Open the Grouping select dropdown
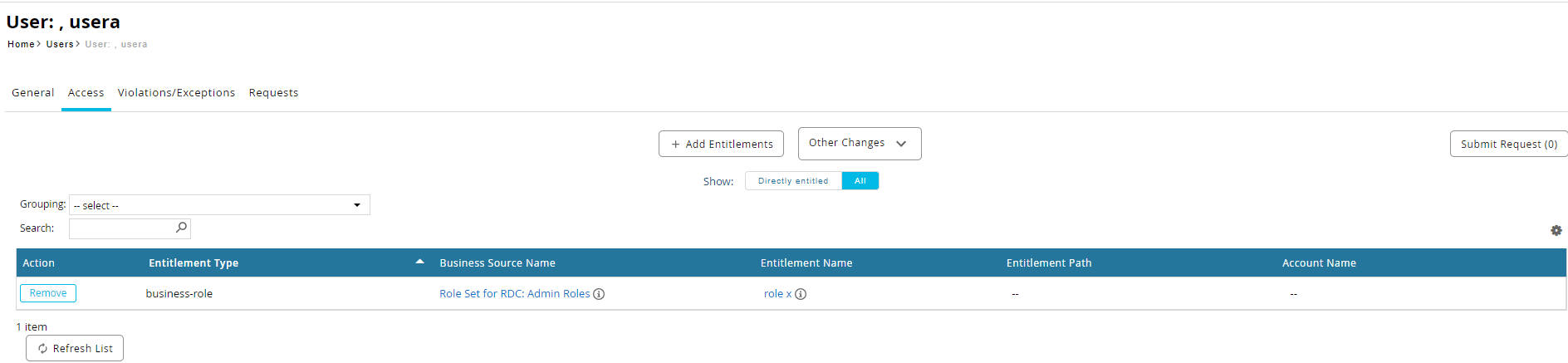This screenshot has height=363, width=1568. pyautogui.click(x=219, y=205)
